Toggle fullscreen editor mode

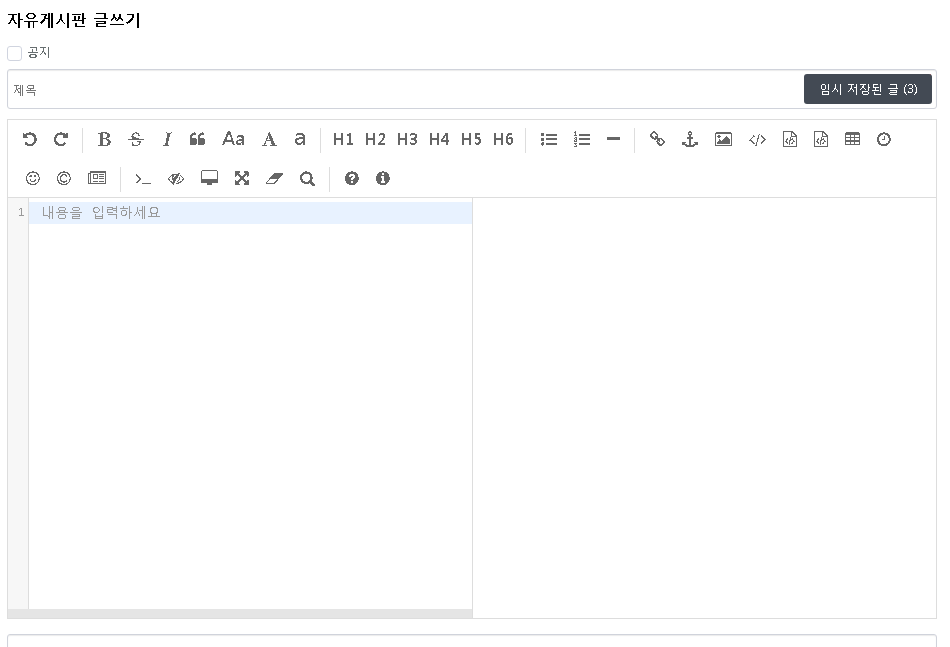coord(242,179)
